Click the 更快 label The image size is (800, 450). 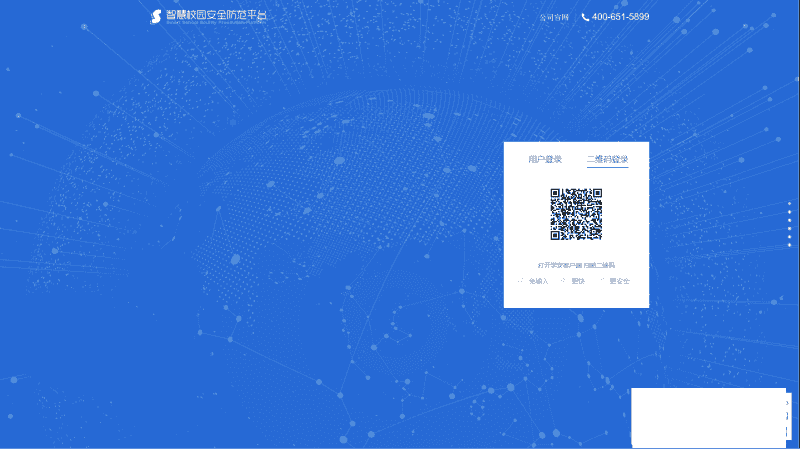(578, 281)
